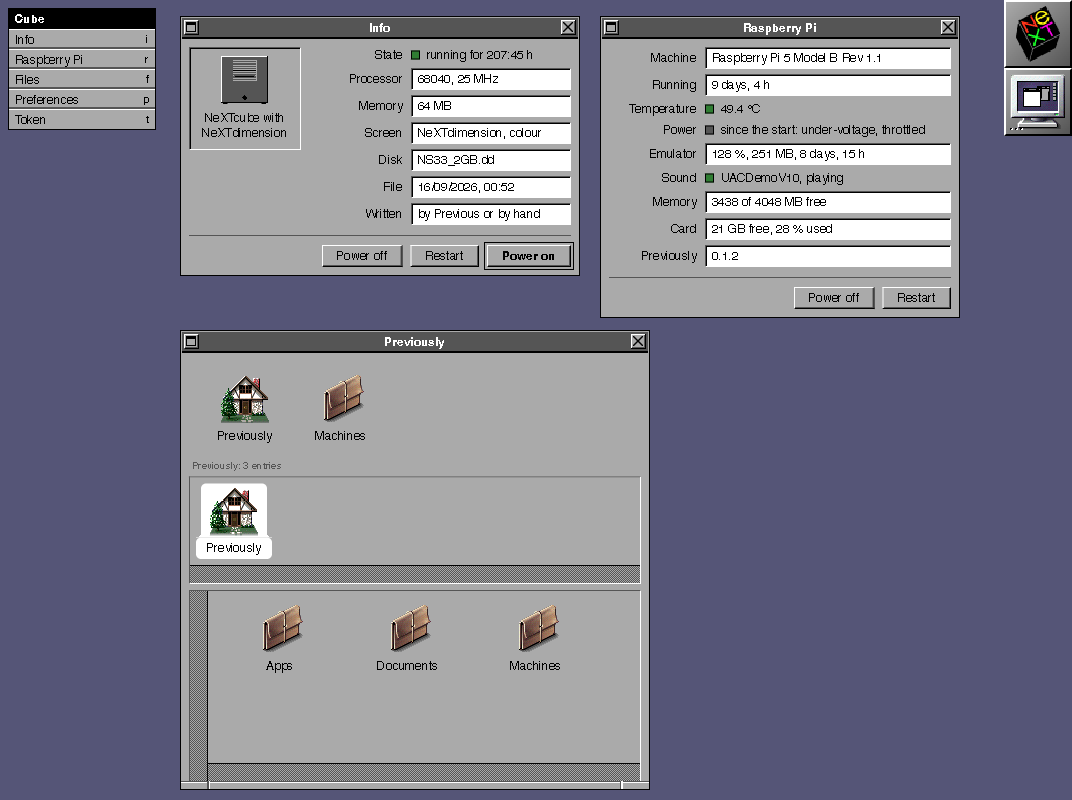This screenshot has width=1072, height=800.
Task: Click the Written field by Previous or by hand
Action: point(491,214)
